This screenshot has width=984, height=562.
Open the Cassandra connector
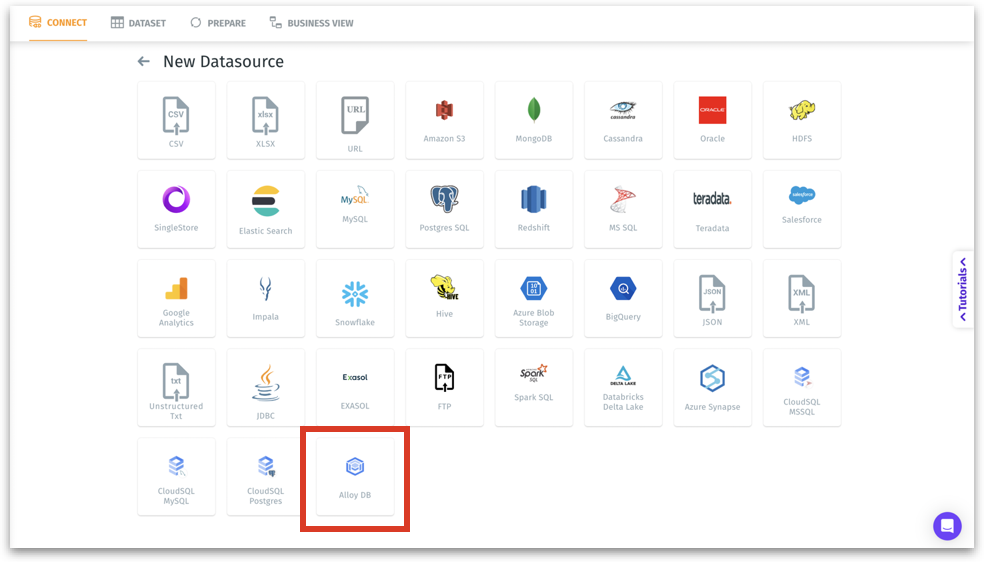623,120
